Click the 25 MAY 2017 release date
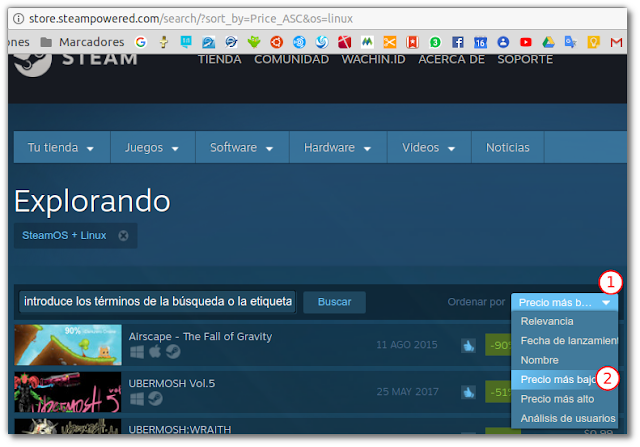This screenshot has width=640, height=447. click(x=408, y=392)
